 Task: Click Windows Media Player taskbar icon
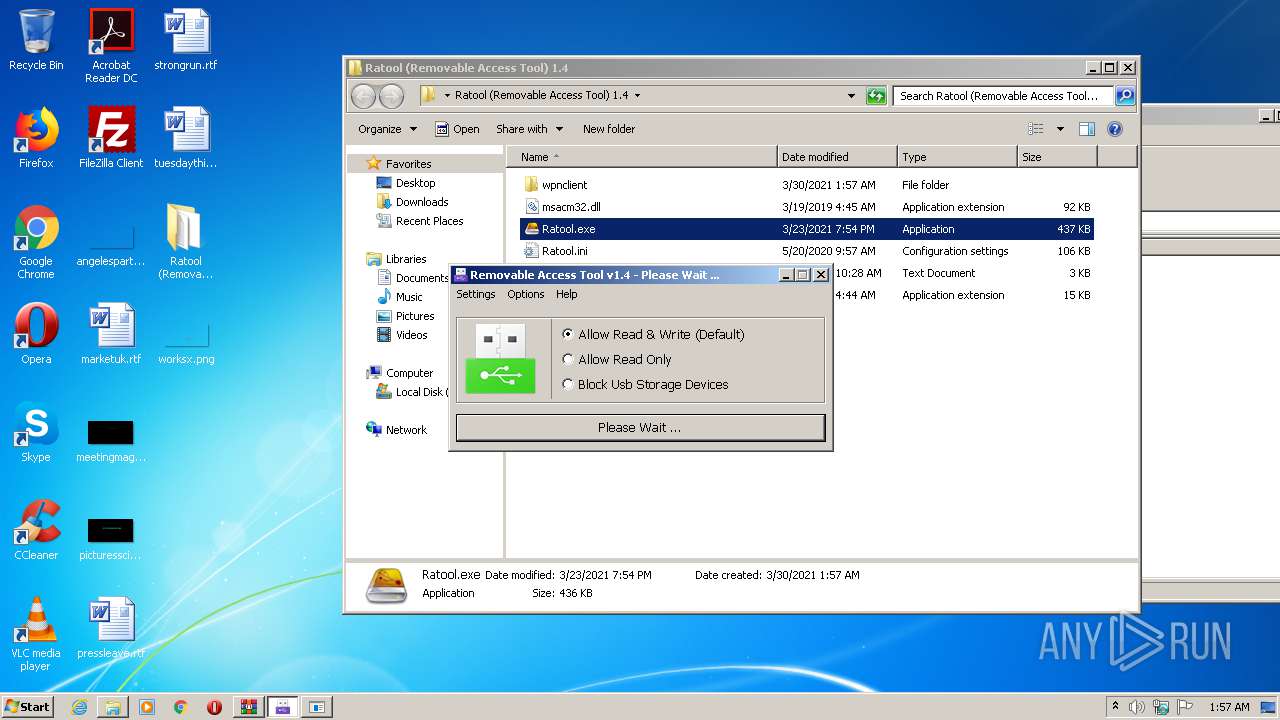click(x=147, y=707)
